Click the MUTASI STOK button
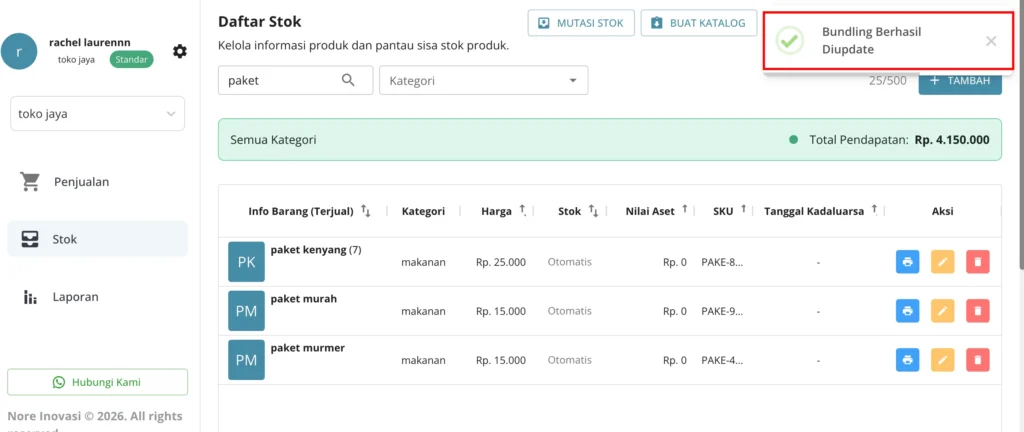1024x432 pixels. (x=581, y=23)
